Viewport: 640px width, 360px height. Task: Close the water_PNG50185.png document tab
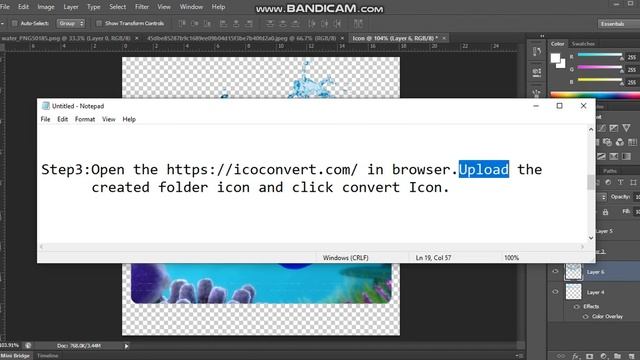pyautogui.click(x=137, y=38)
